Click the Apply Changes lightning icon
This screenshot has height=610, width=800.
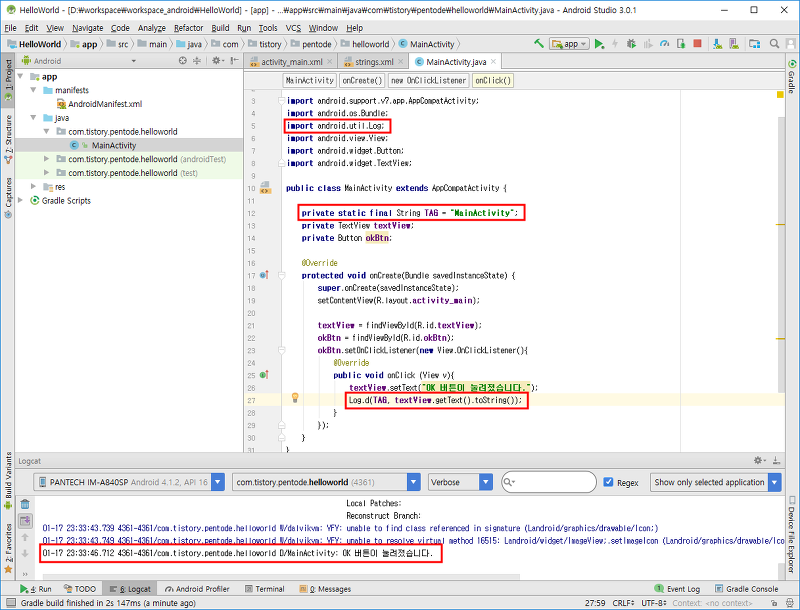(615, 44)
